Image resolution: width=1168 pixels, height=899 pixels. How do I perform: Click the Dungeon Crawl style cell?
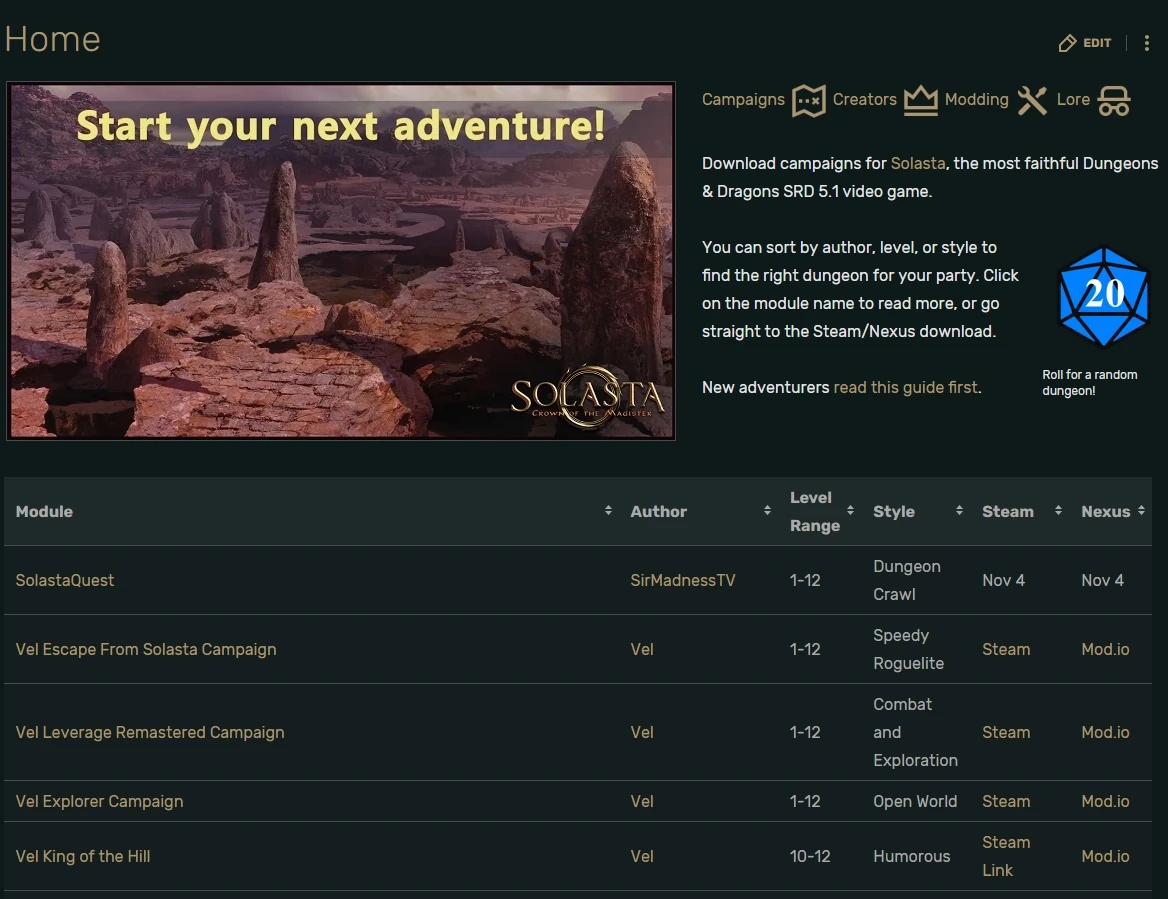point(907,580)
